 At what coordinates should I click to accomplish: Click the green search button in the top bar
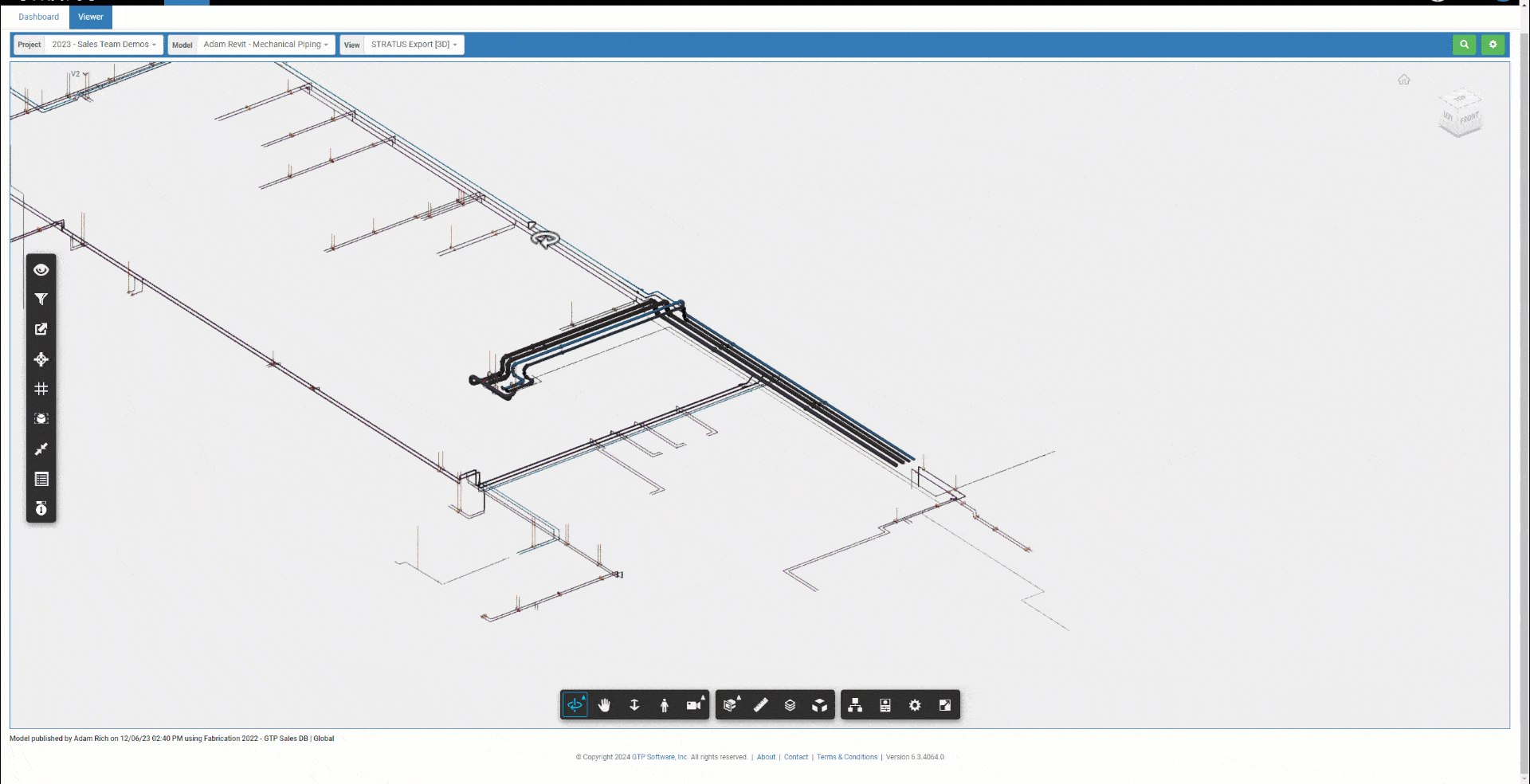pyautogui.click(x=1464, y=45)
